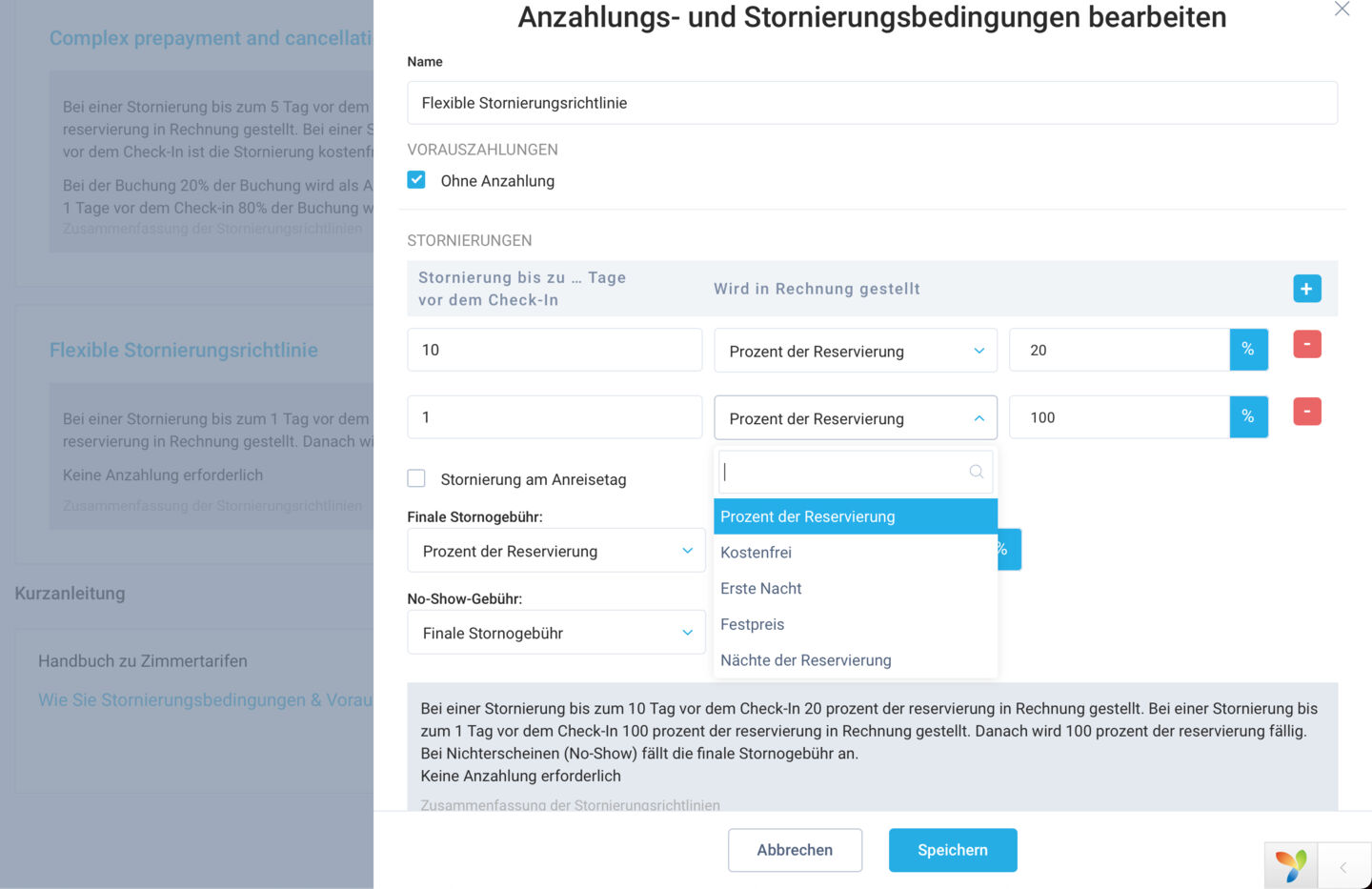The image size is (1372, 889).
Task: Click the Speichern button
Action: 953,850
